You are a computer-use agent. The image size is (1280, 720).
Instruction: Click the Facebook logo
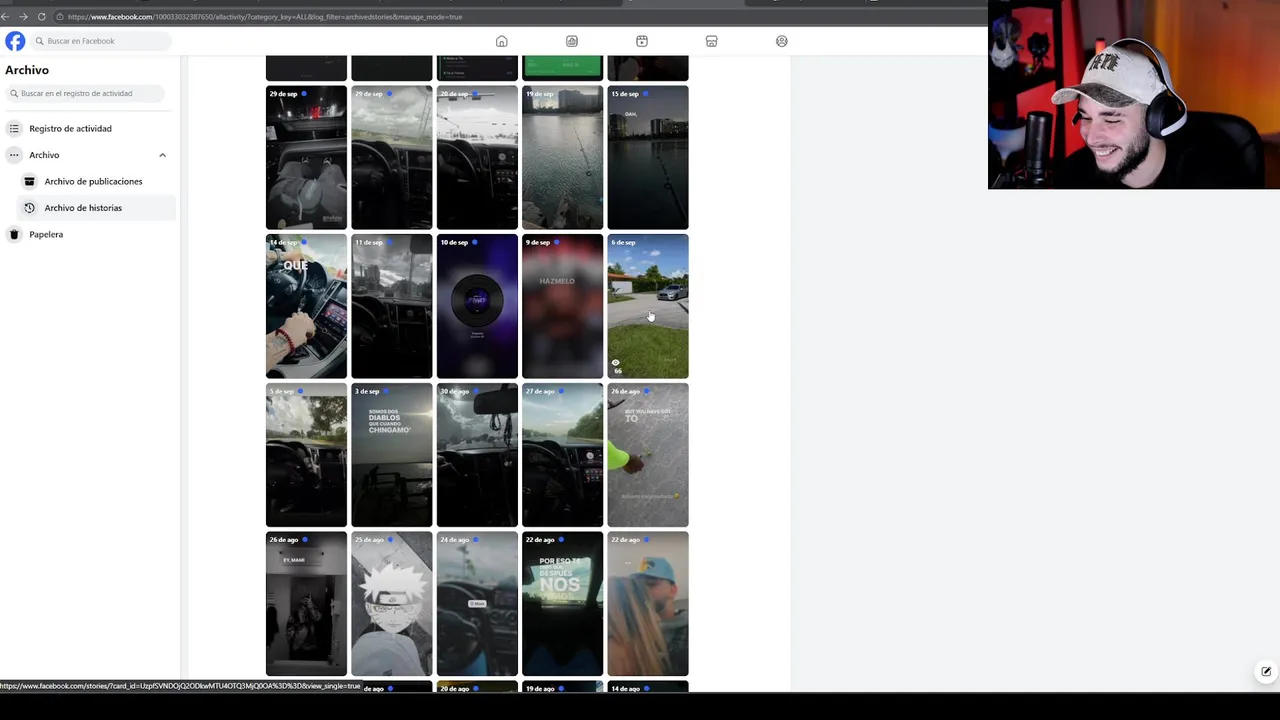click(x=15, y=41)
